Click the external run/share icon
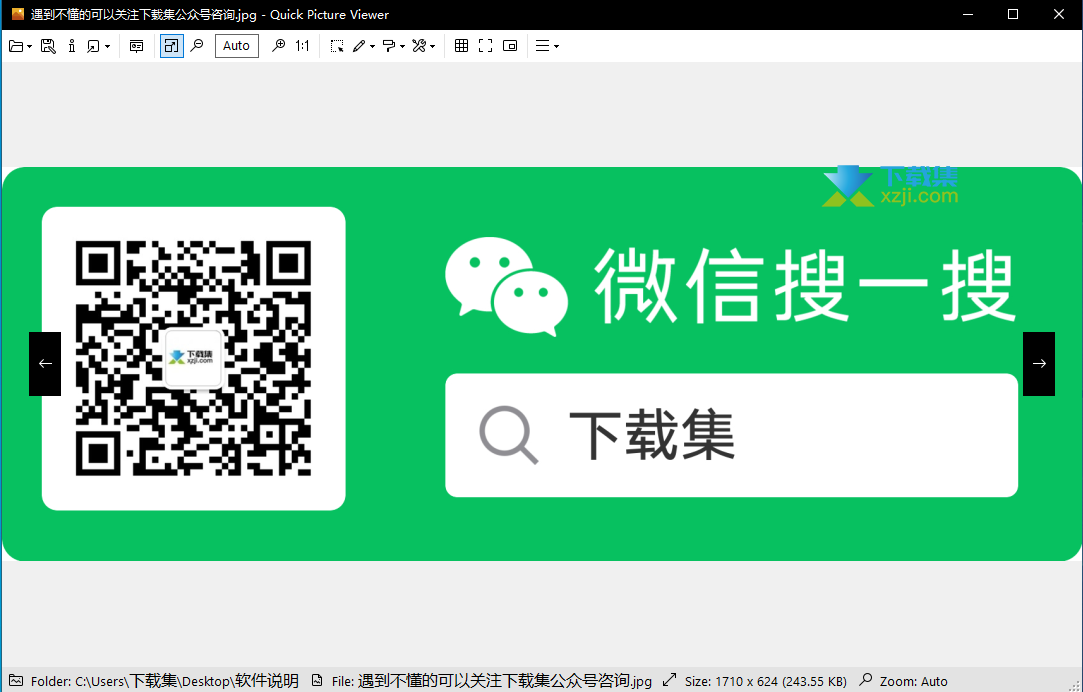The image size is (1083, 692). pyautogui.click(x=93, y=46)
